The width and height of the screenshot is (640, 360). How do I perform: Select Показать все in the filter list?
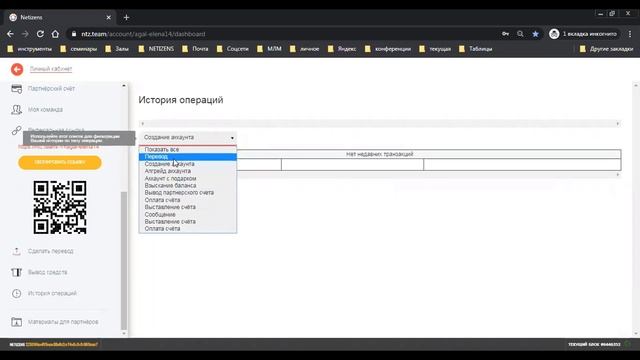(188, 149)
